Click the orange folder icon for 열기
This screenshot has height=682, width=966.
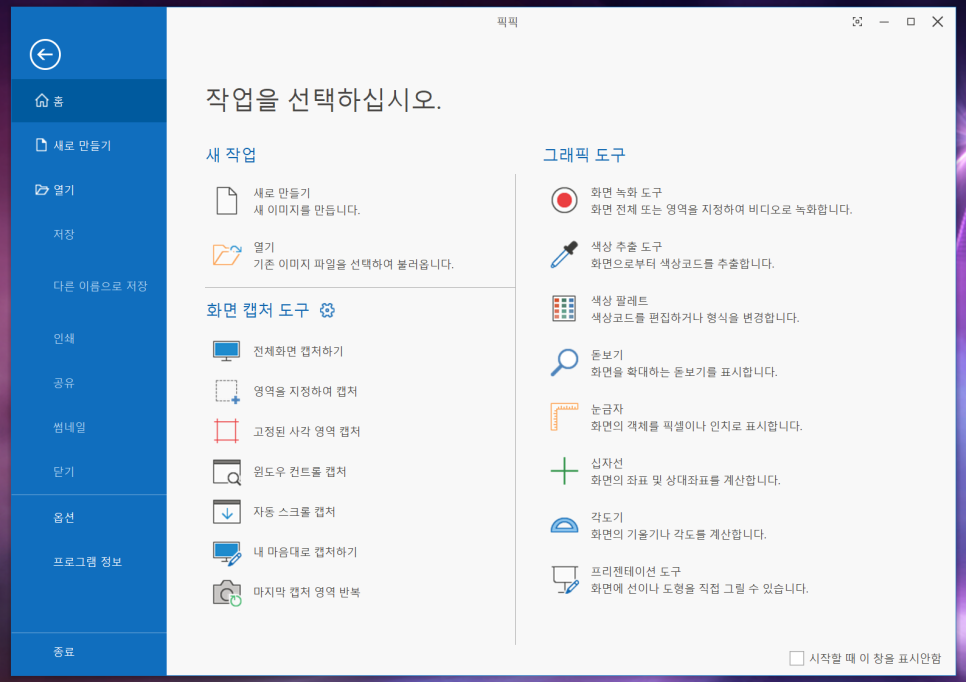tap(227, 254)
